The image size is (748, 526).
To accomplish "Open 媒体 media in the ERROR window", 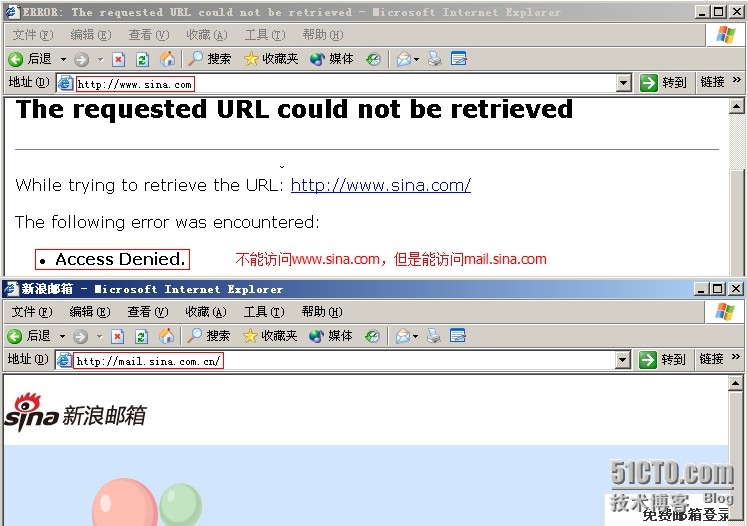I will pos(332,59).
